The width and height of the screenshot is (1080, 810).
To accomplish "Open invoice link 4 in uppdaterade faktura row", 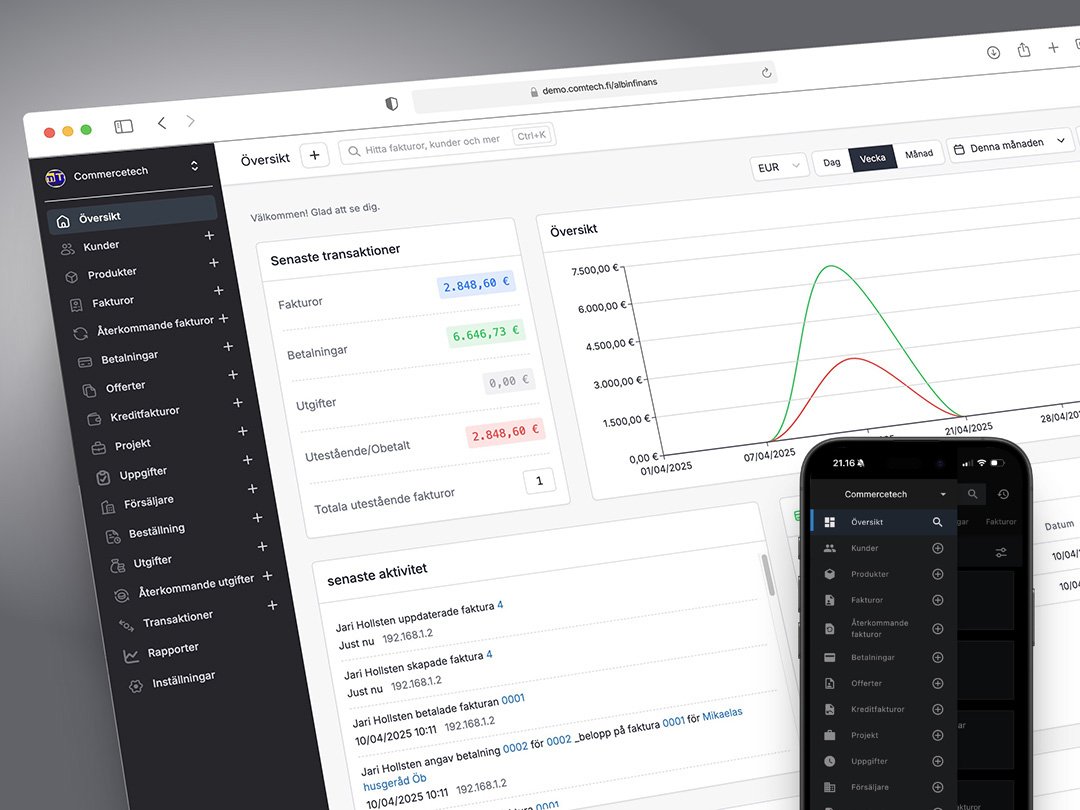I will [500, 604].
